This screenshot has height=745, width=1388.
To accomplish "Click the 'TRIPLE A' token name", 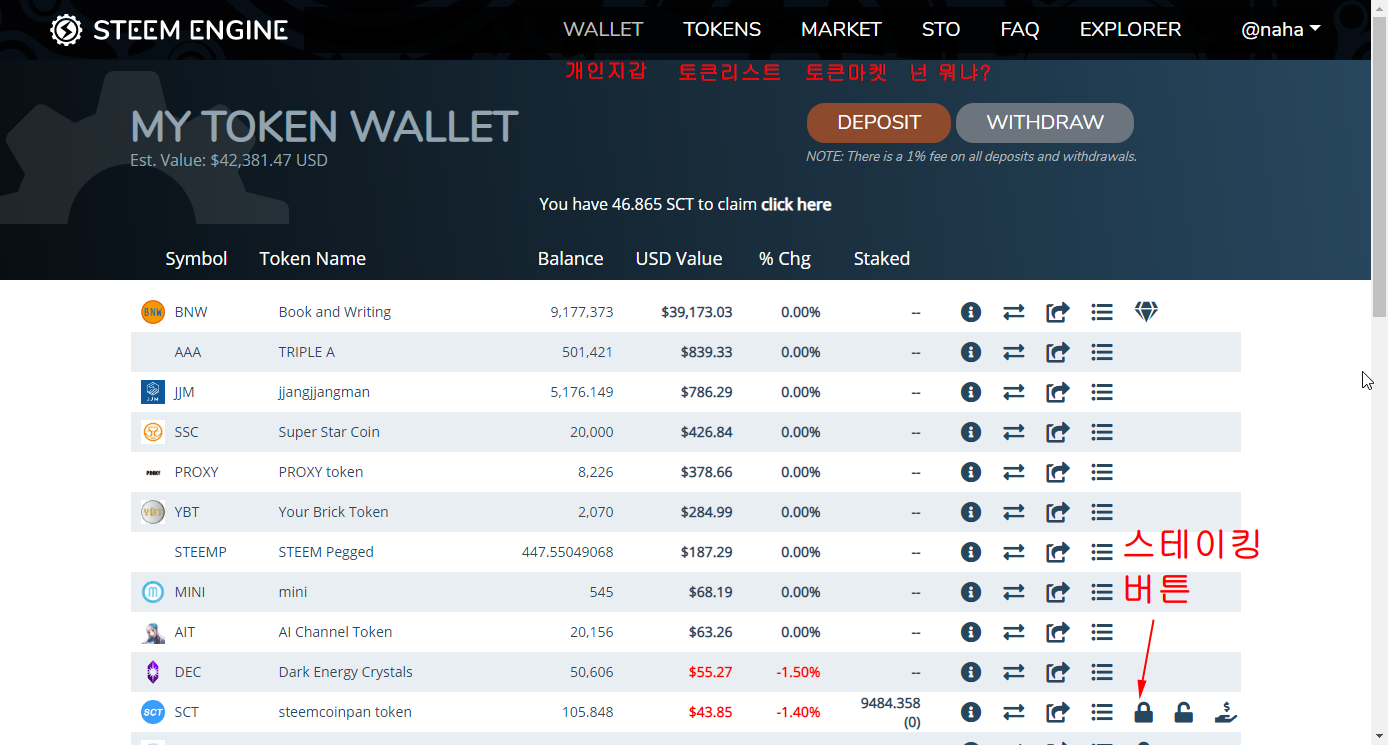I will (x=306, y=352).
